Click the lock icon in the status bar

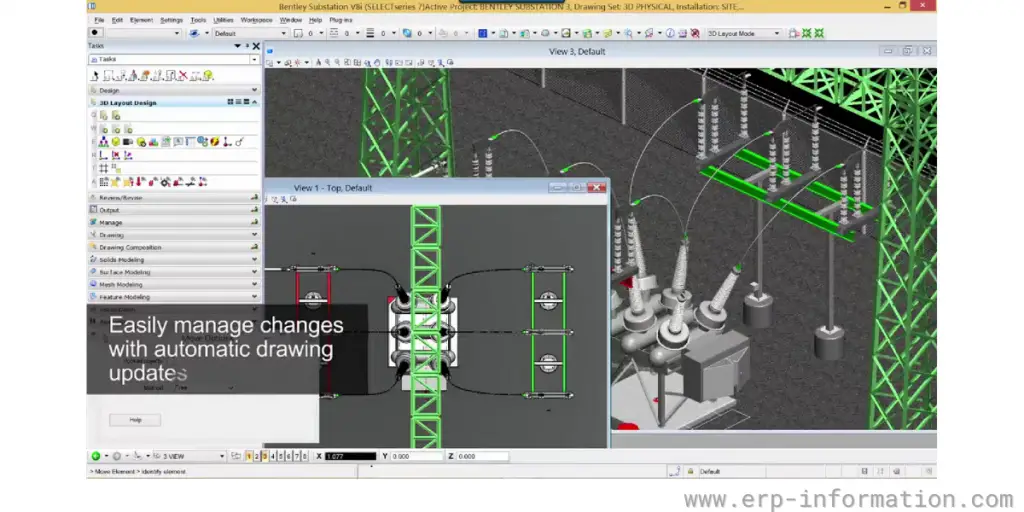pyautogui.click(x=690, y=471)
